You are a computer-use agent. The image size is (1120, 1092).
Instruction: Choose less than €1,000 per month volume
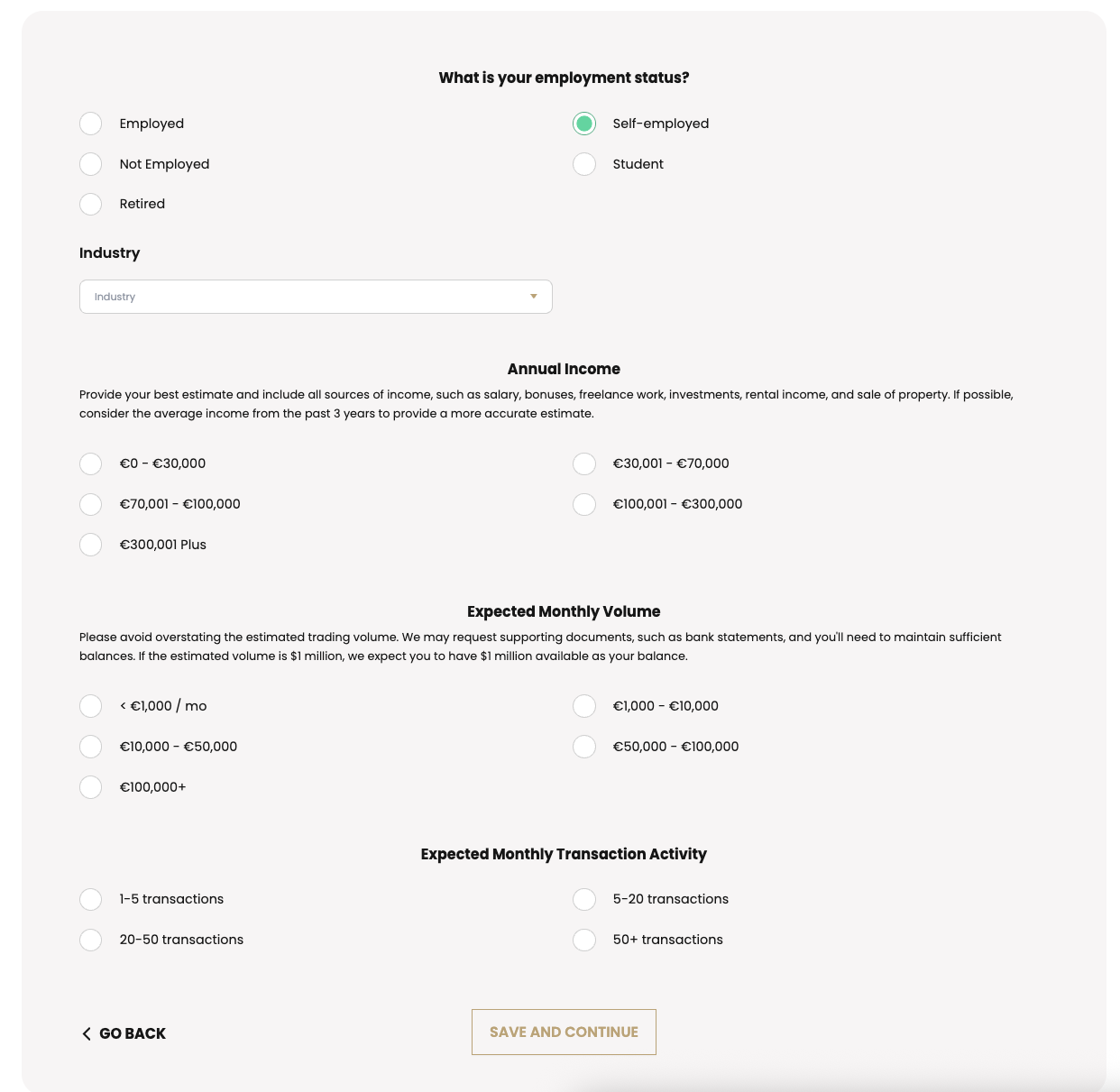[x=91, y=706]
